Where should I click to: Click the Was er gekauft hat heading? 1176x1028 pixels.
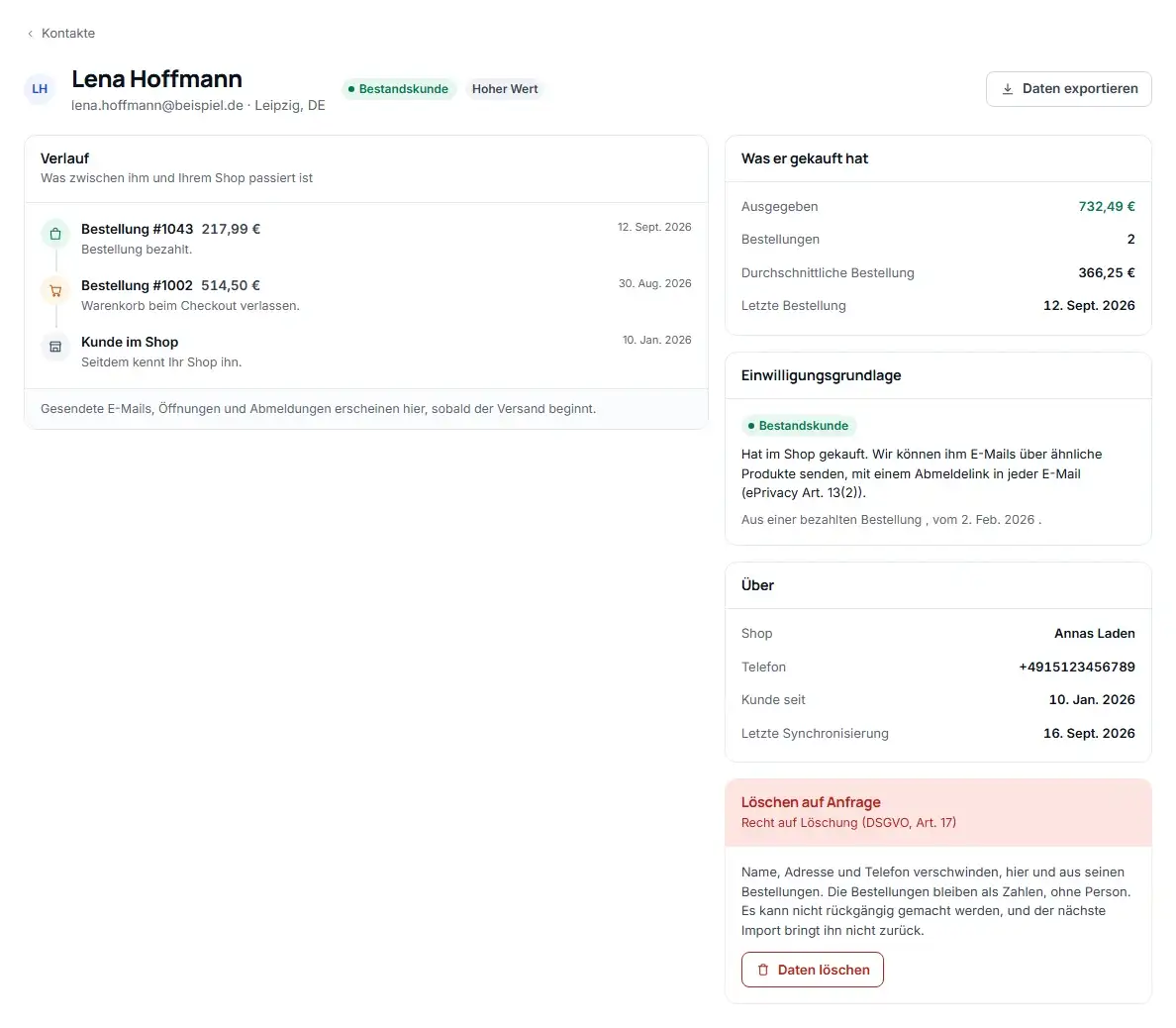(805, 158)
